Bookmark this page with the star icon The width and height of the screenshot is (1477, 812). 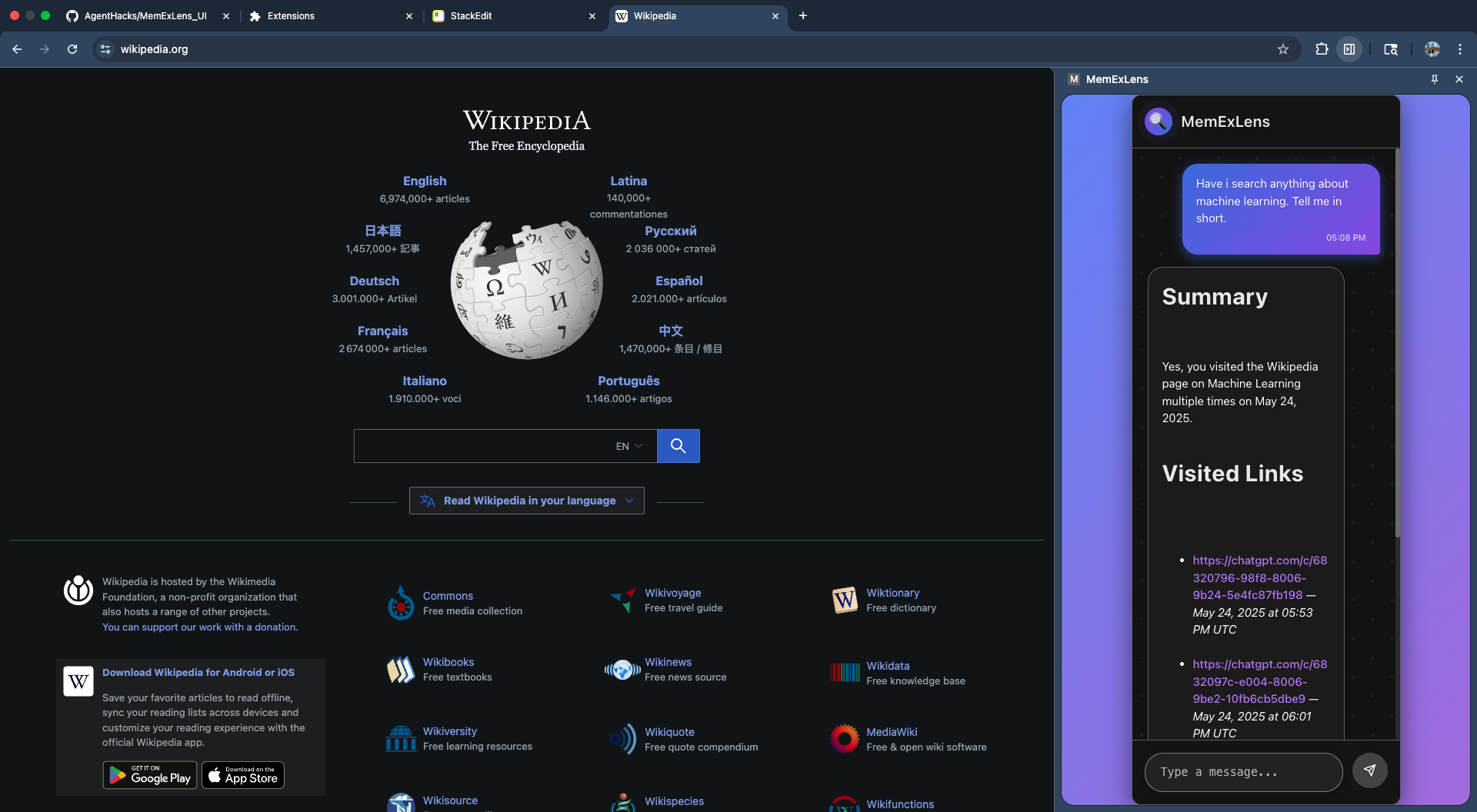(x=1283, y=49)
